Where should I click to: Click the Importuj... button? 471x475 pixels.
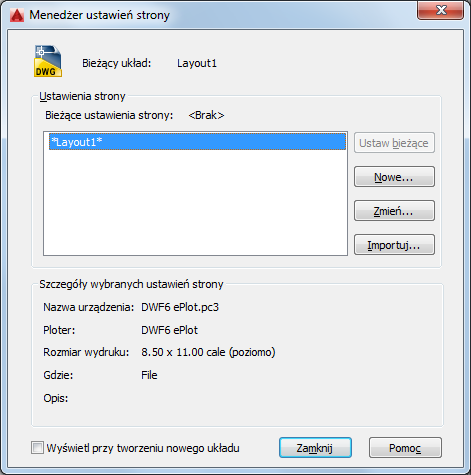[x=394, y=245]
